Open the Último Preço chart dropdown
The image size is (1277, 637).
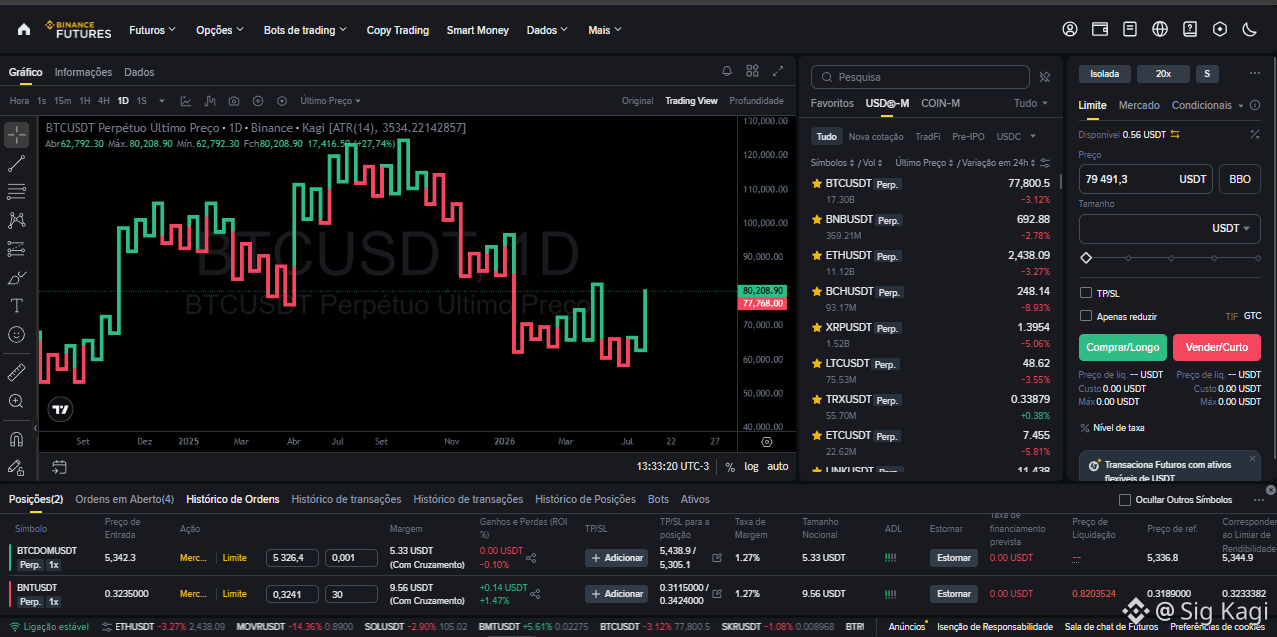[x=331, y=101]
